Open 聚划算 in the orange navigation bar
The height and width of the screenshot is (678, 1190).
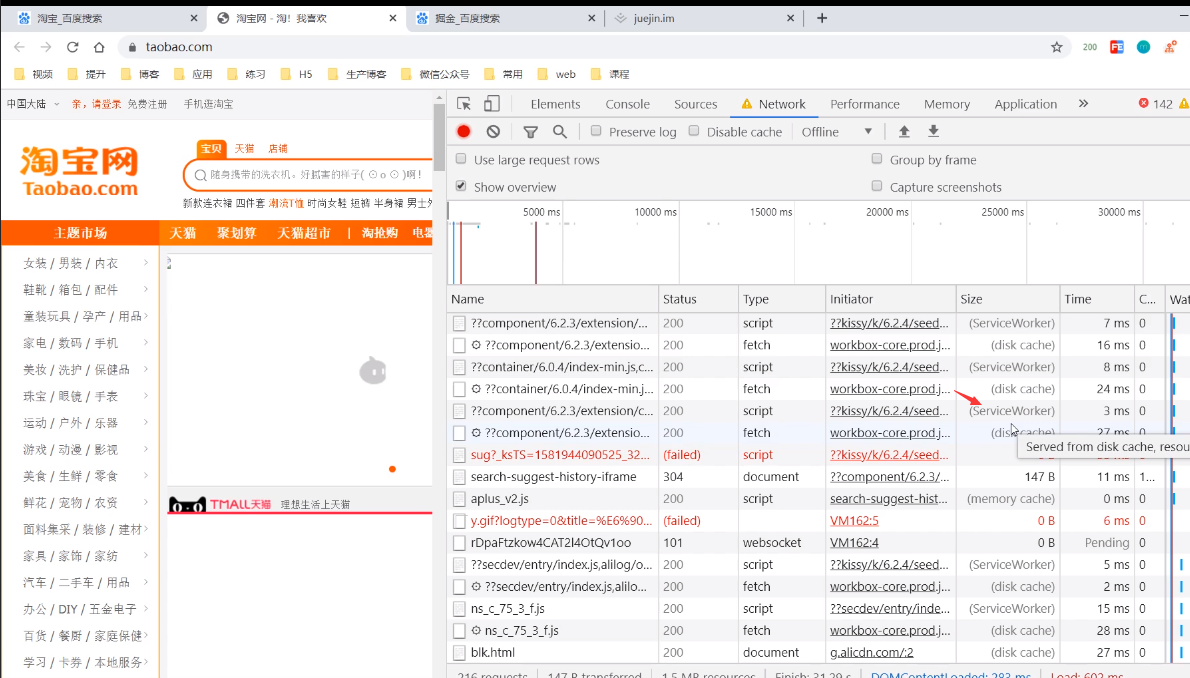pyautogui.click(x=237, y=233)
